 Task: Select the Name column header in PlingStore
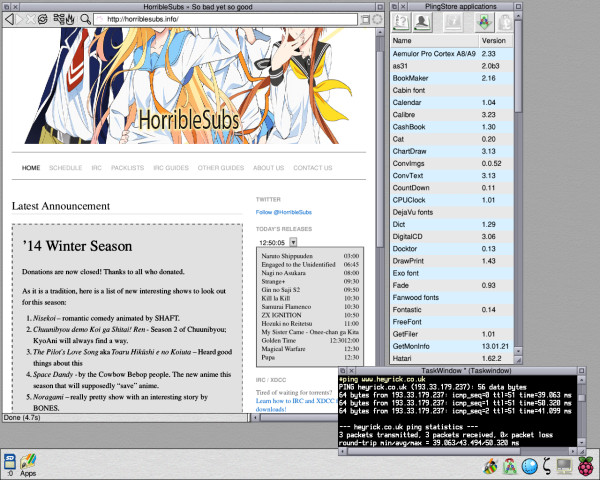pyautogui.click(x=435, y=41)
